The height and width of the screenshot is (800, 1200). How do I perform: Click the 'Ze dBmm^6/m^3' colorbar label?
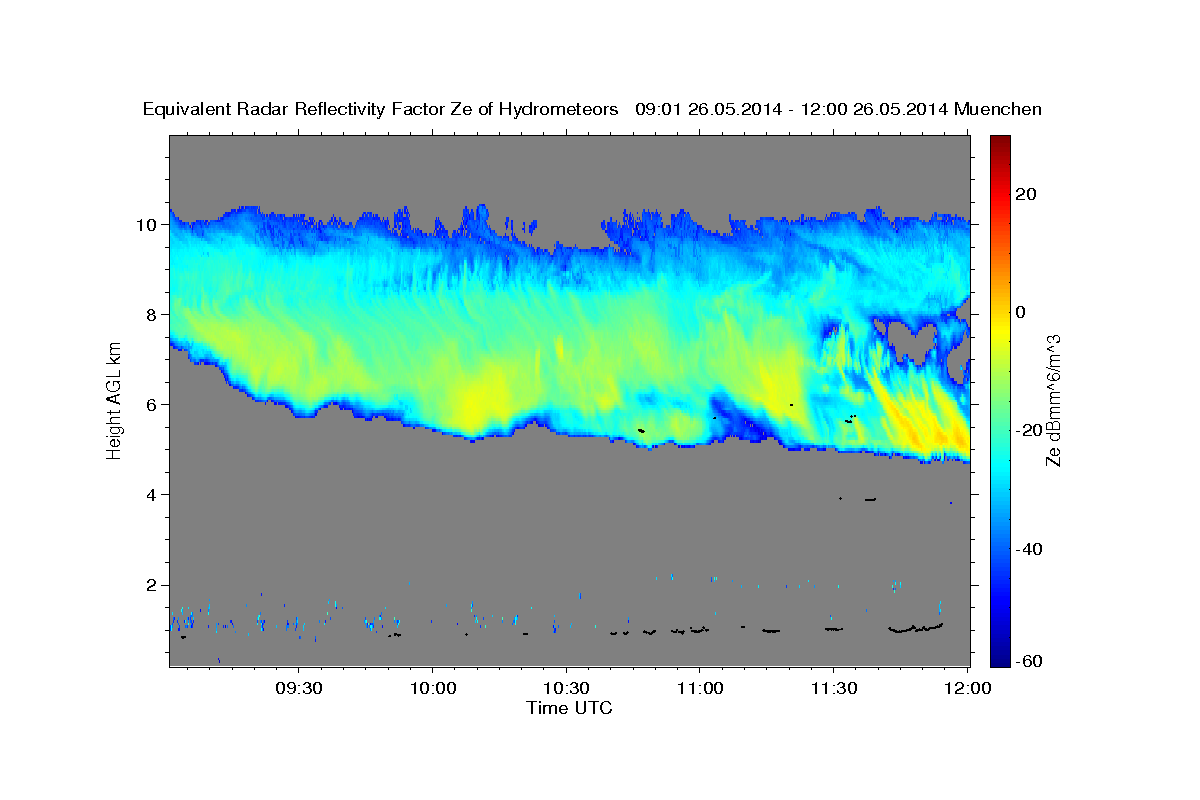click(x=1053, y=400)
